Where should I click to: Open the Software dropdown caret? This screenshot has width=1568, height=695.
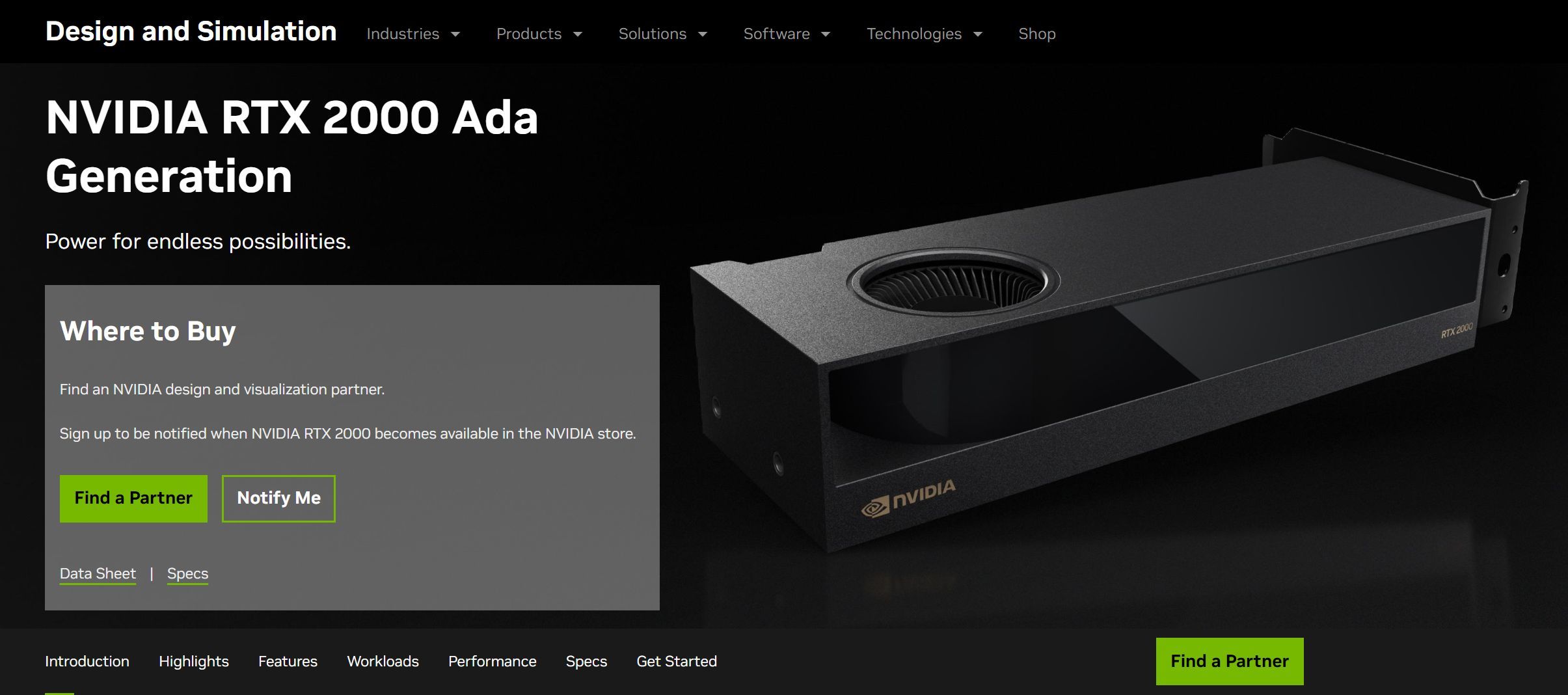(826, 34)
